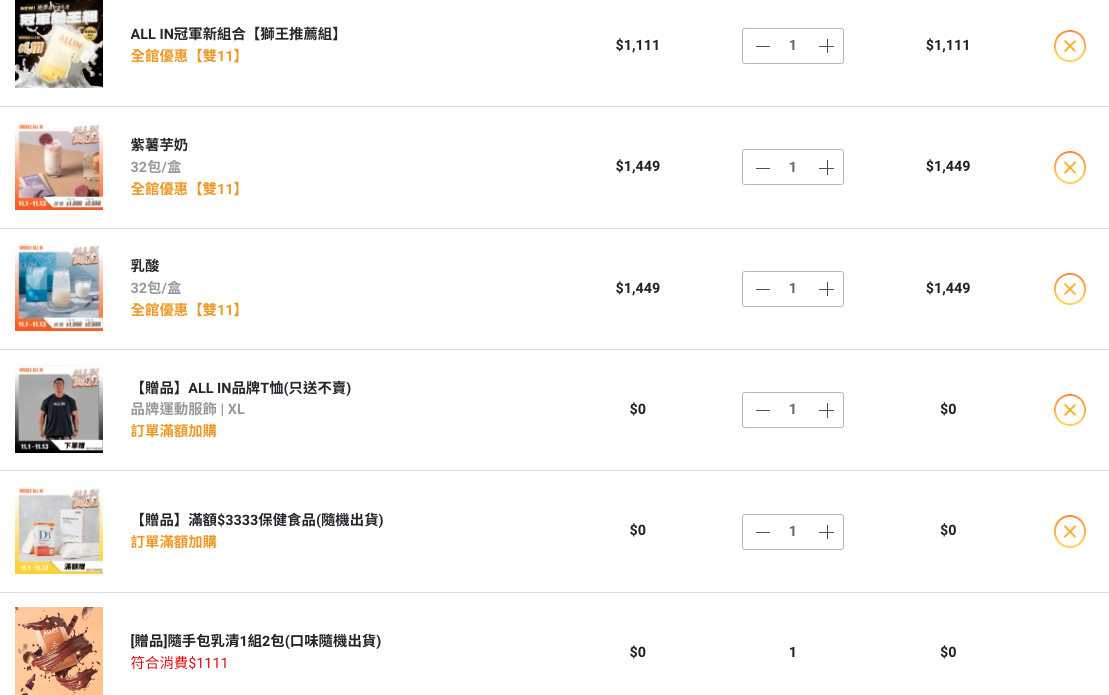Open the 紫薯芋奶 product thumbnail
The image size is (1109, 695).
pos(59,167)
